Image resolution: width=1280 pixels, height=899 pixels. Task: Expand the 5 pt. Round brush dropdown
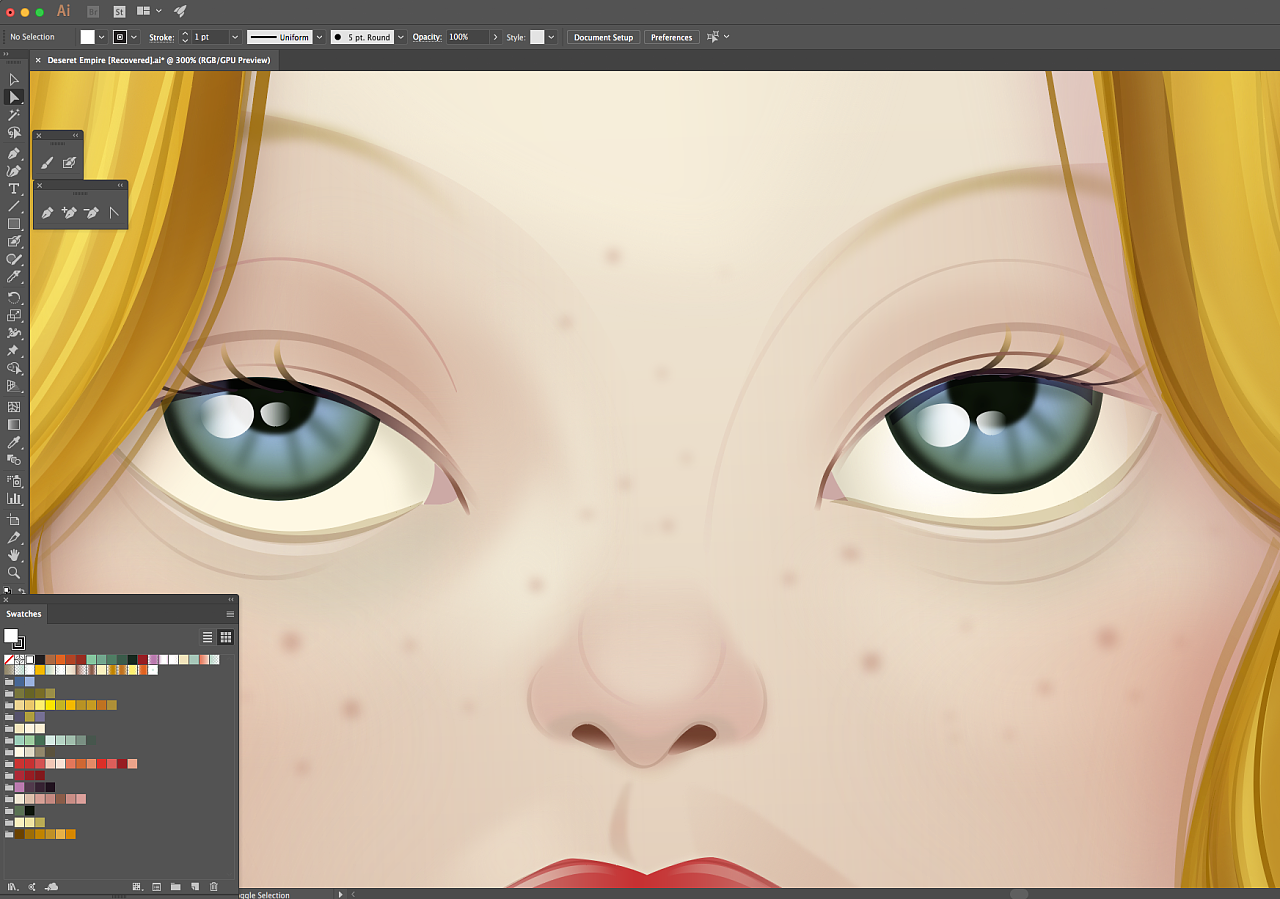click(x=401, y=37)
